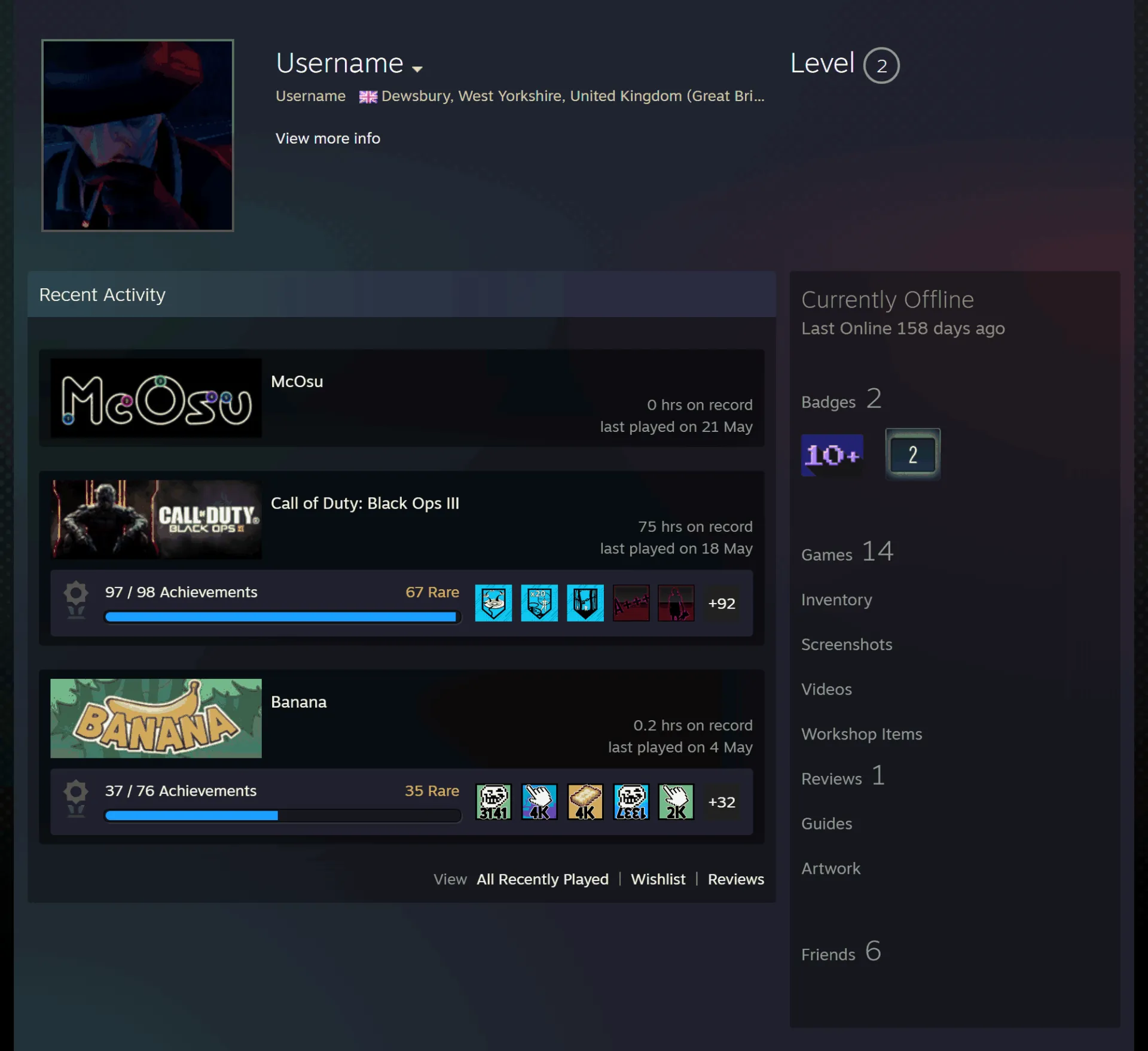The width and height of the screenshot is (1148, 1051).
Task: Open Games 14 list
Action: 847,552
